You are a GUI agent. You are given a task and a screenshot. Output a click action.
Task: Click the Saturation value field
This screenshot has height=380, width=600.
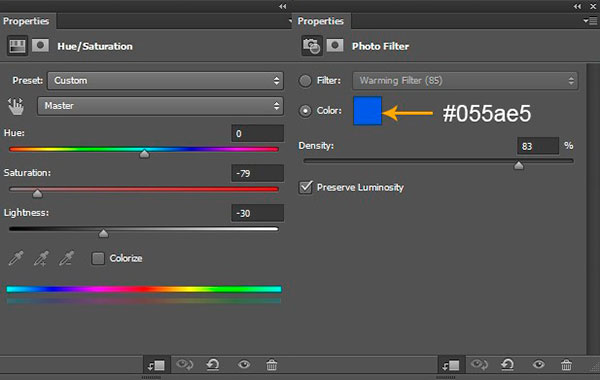pyautogui.click(x=258, y=173)
